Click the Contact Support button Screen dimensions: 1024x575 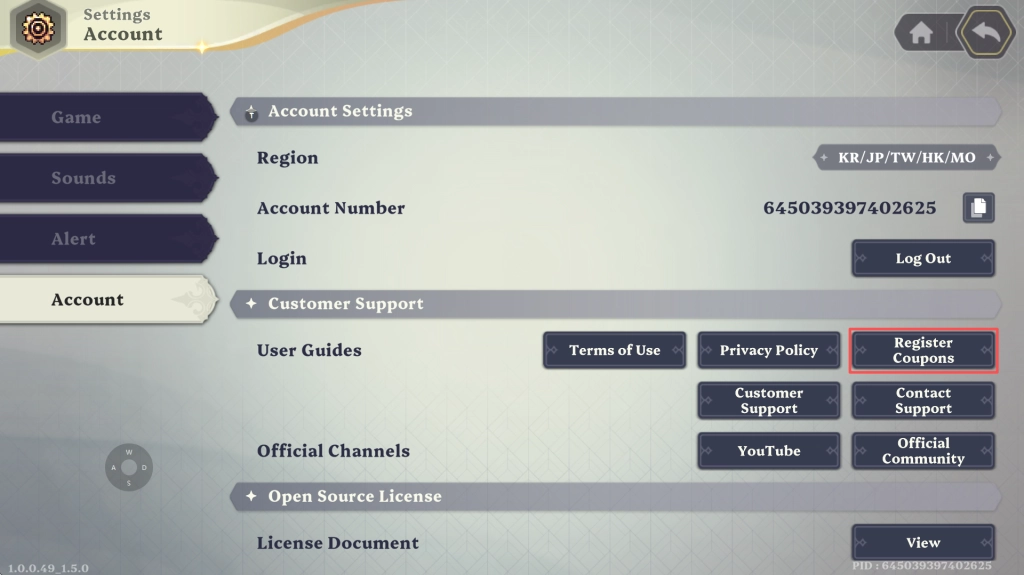(x=923, y=401)
